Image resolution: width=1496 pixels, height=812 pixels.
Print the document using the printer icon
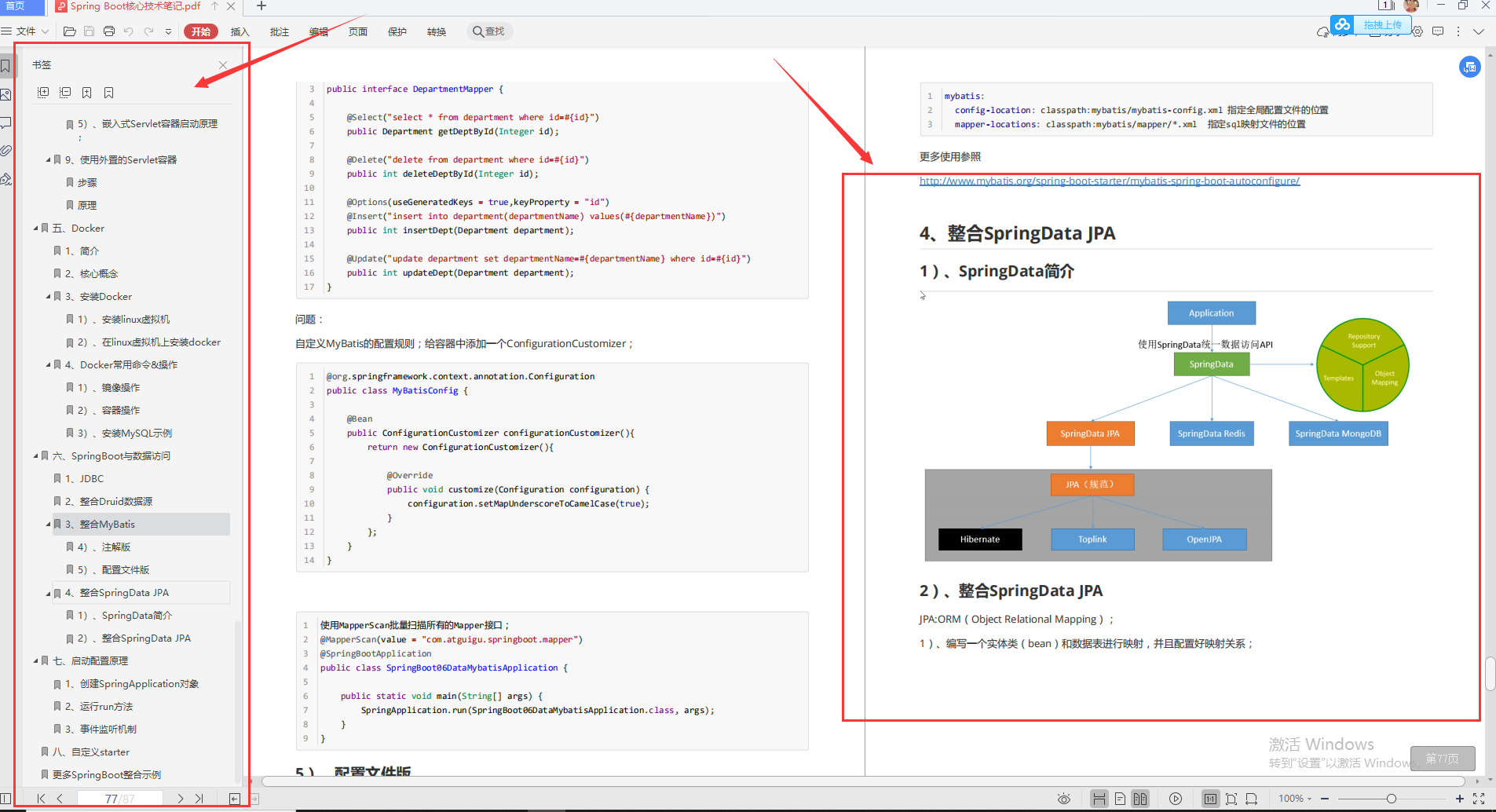coord(109,31)
